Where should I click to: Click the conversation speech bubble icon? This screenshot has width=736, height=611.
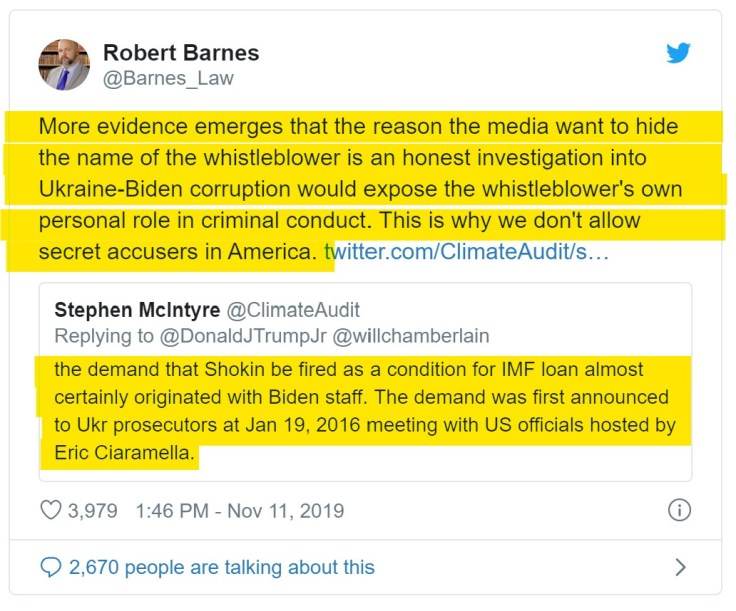[51, 568]
